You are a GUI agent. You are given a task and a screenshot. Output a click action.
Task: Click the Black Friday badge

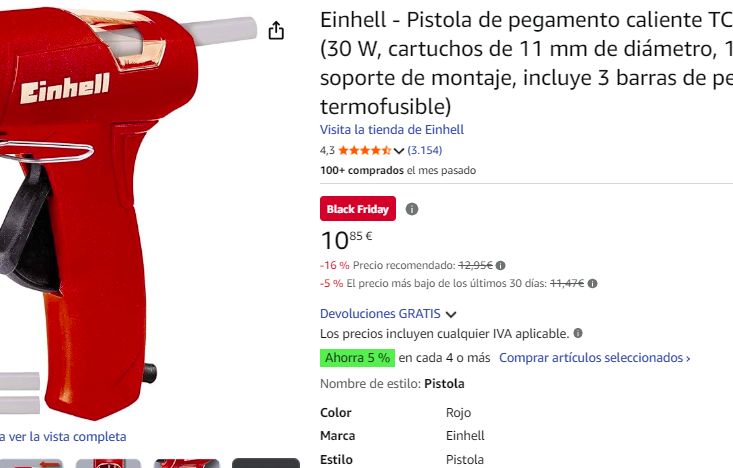(x=358, y=209)
